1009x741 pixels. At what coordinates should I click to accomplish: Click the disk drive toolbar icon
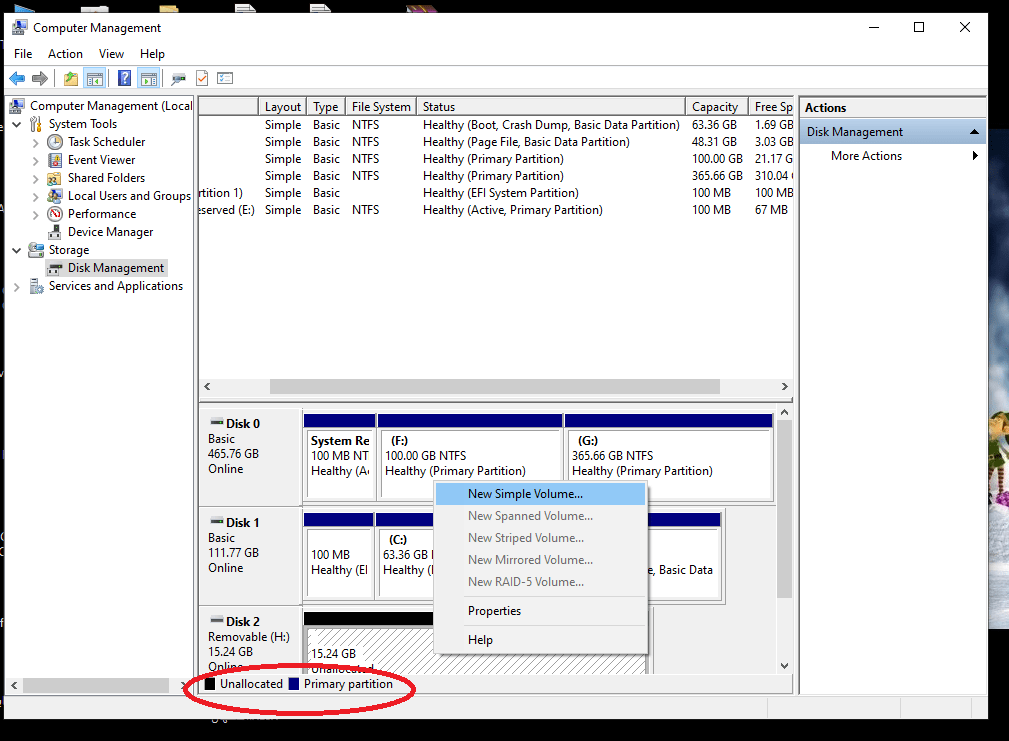pos(178,78)
